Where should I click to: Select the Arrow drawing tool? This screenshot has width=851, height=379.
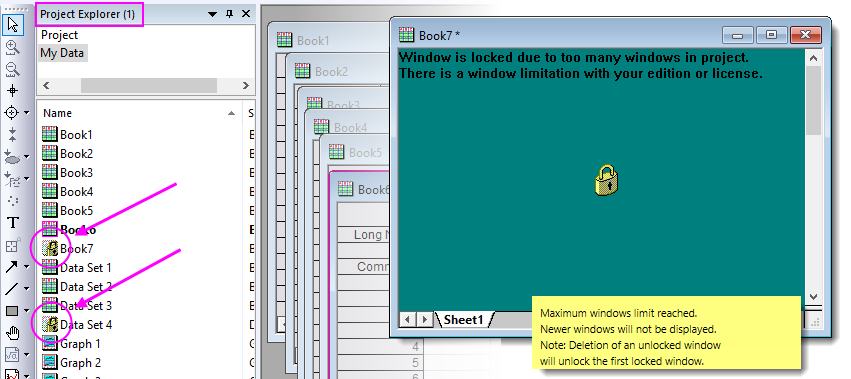(12, 267)
